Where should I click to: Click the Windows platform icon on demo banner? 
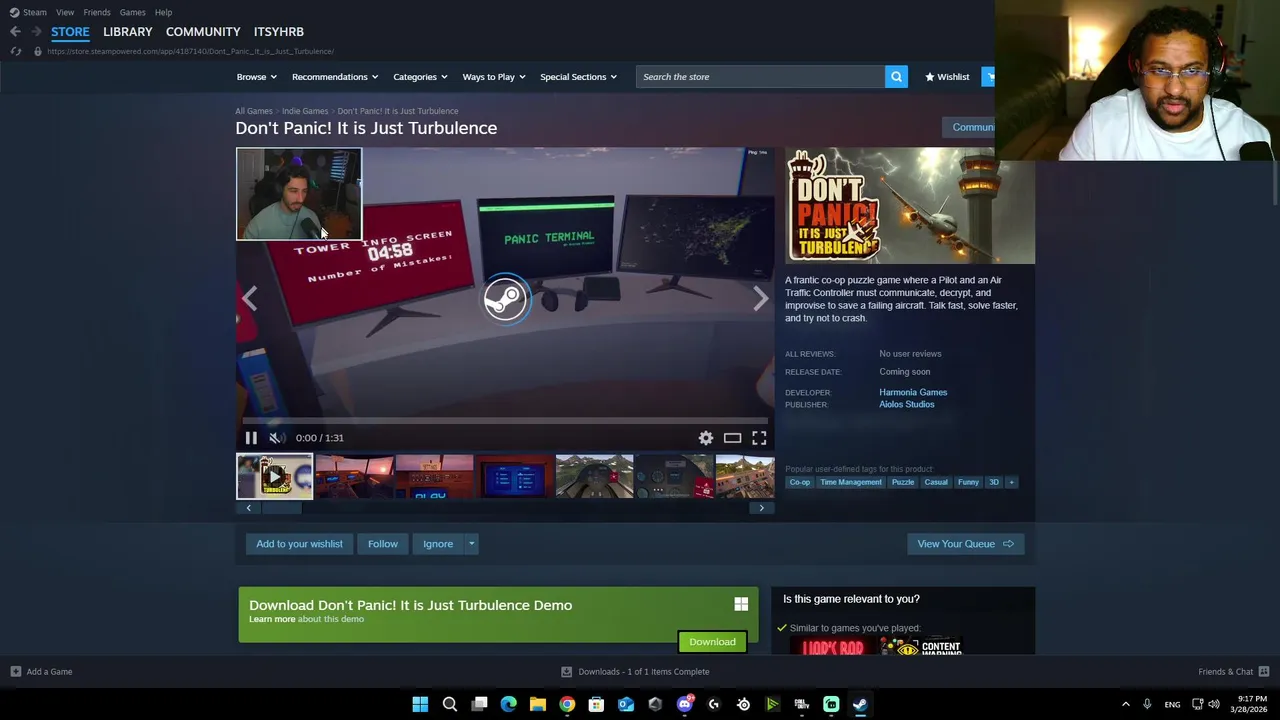[x=741, y=604]
